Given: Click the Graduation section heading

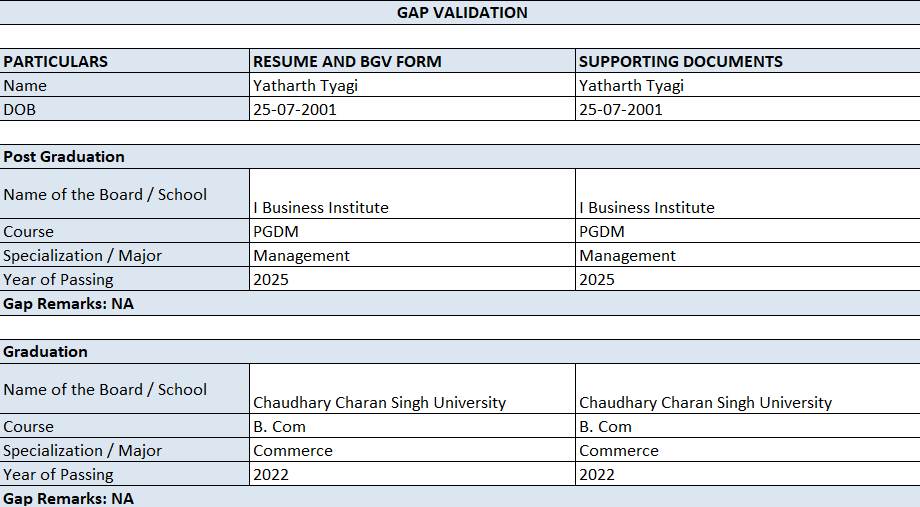Looking at the screenshot, I should pyautogui.click(x=45, y=352).
